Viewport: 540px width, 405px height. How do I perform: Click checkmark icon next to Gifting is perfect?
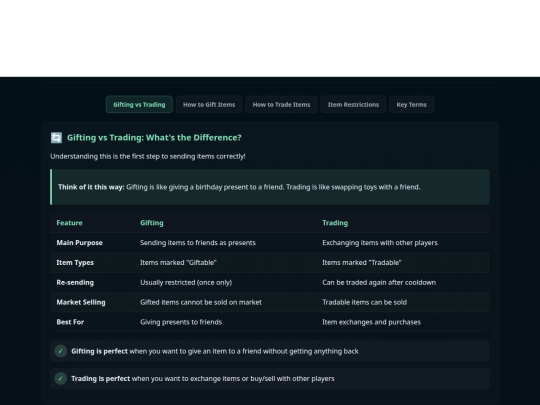[x=61, y=351]
